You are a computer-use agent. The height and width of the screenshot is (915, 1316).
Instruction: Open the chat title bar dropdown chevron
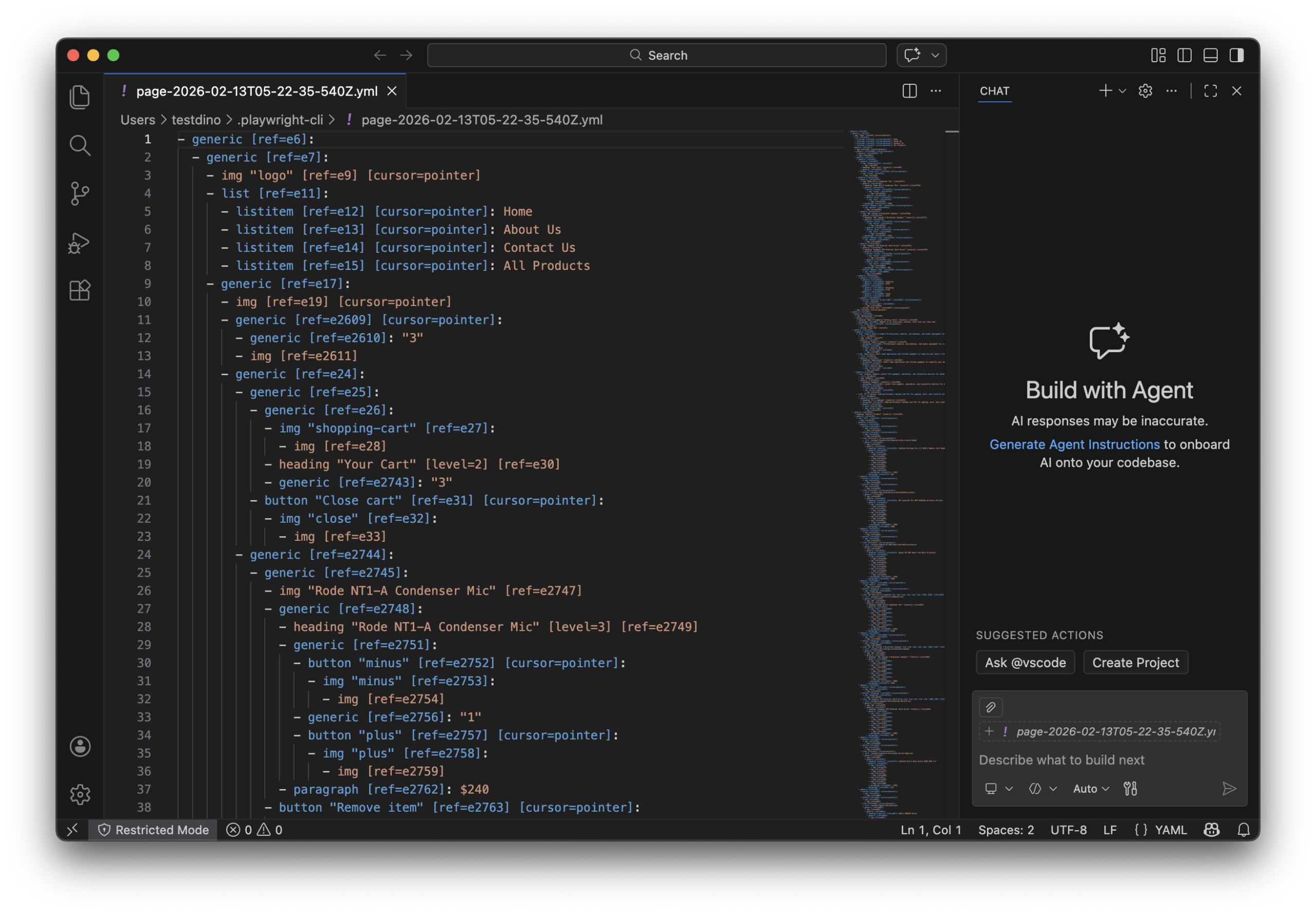click(x=935, y=56)
